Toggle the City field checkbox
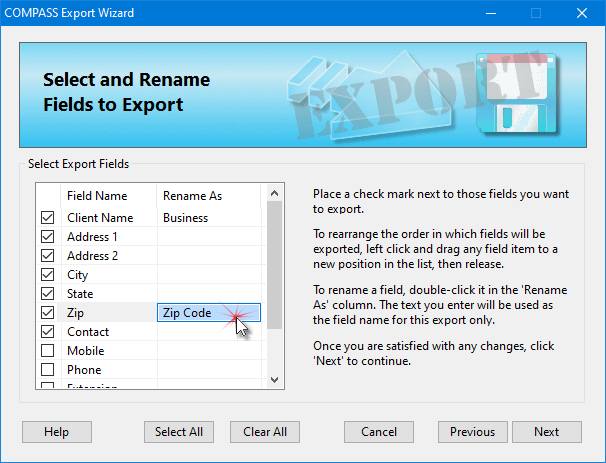The width and height of the screenshot is (606, 463). [48, 274]
